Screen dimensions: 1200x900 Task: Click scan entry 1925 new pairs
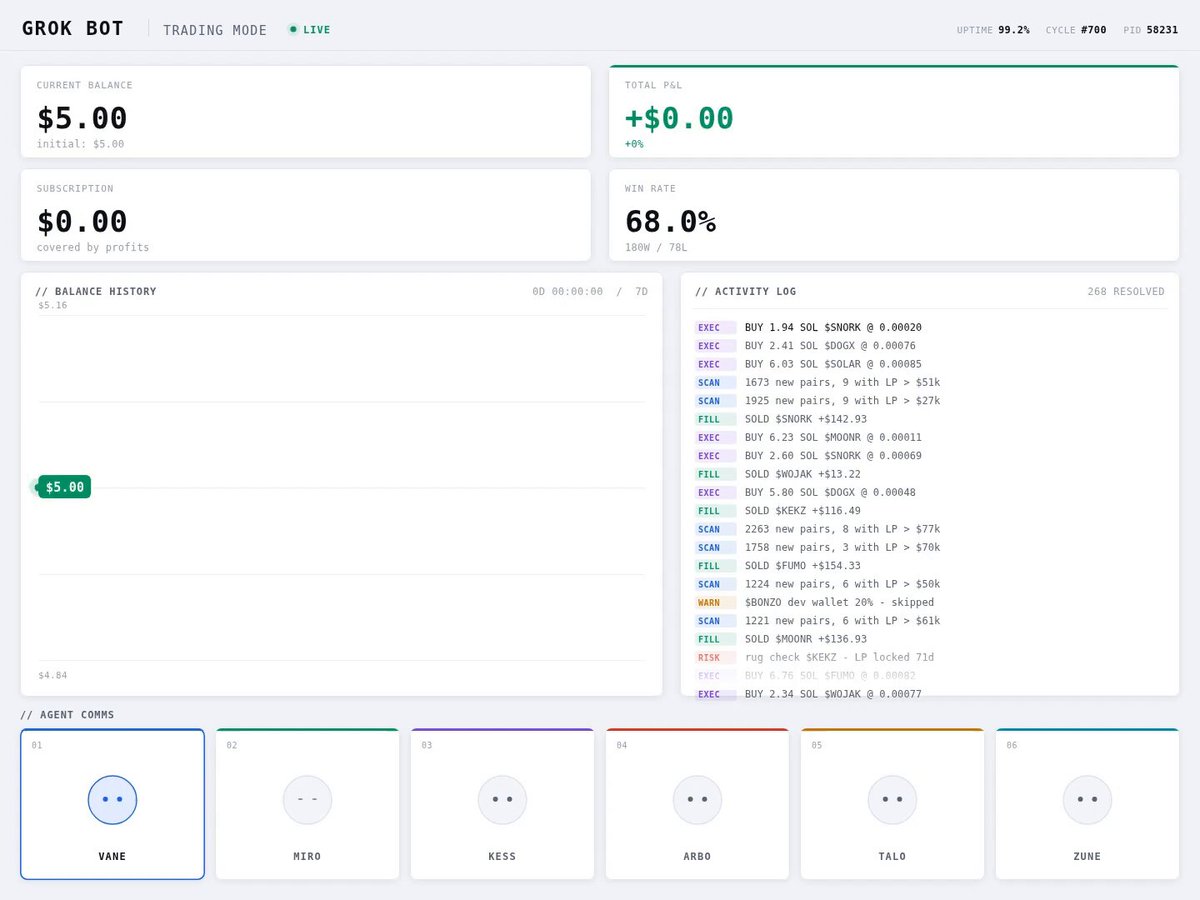click(930, 401)
